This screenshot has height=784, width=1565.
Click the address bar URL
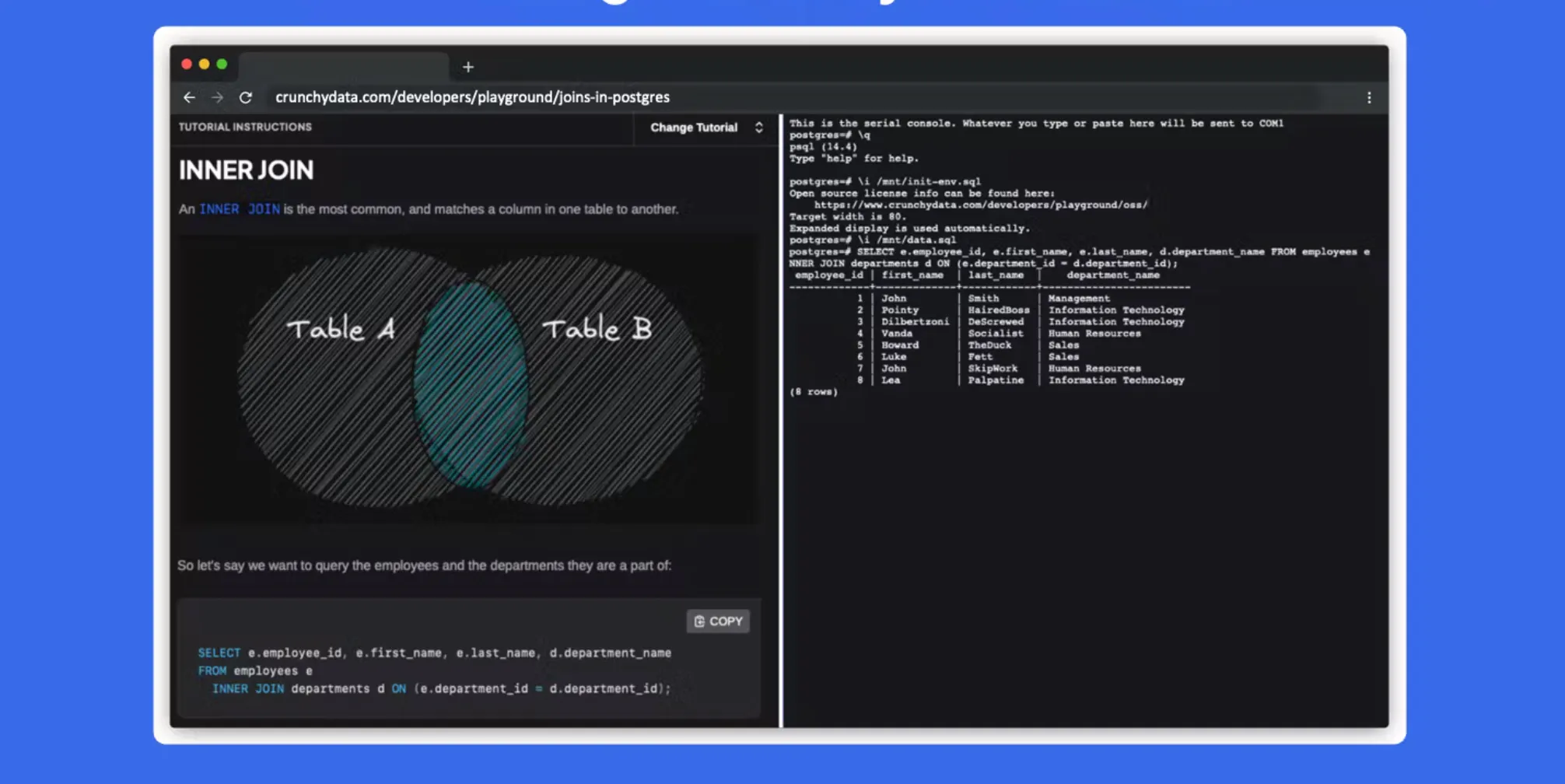[472, 97]
